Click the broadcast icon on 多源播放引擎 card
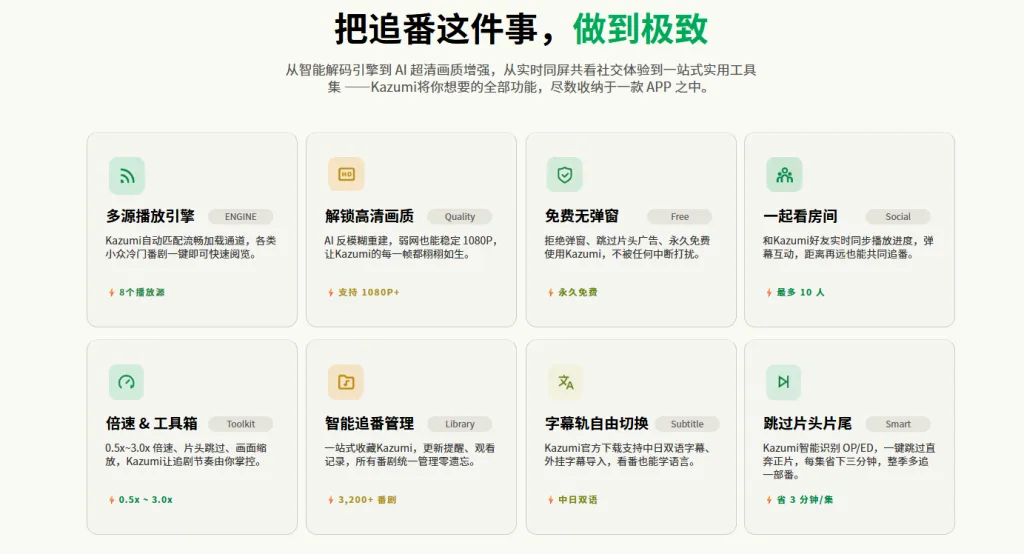 [x=127, y=176]
